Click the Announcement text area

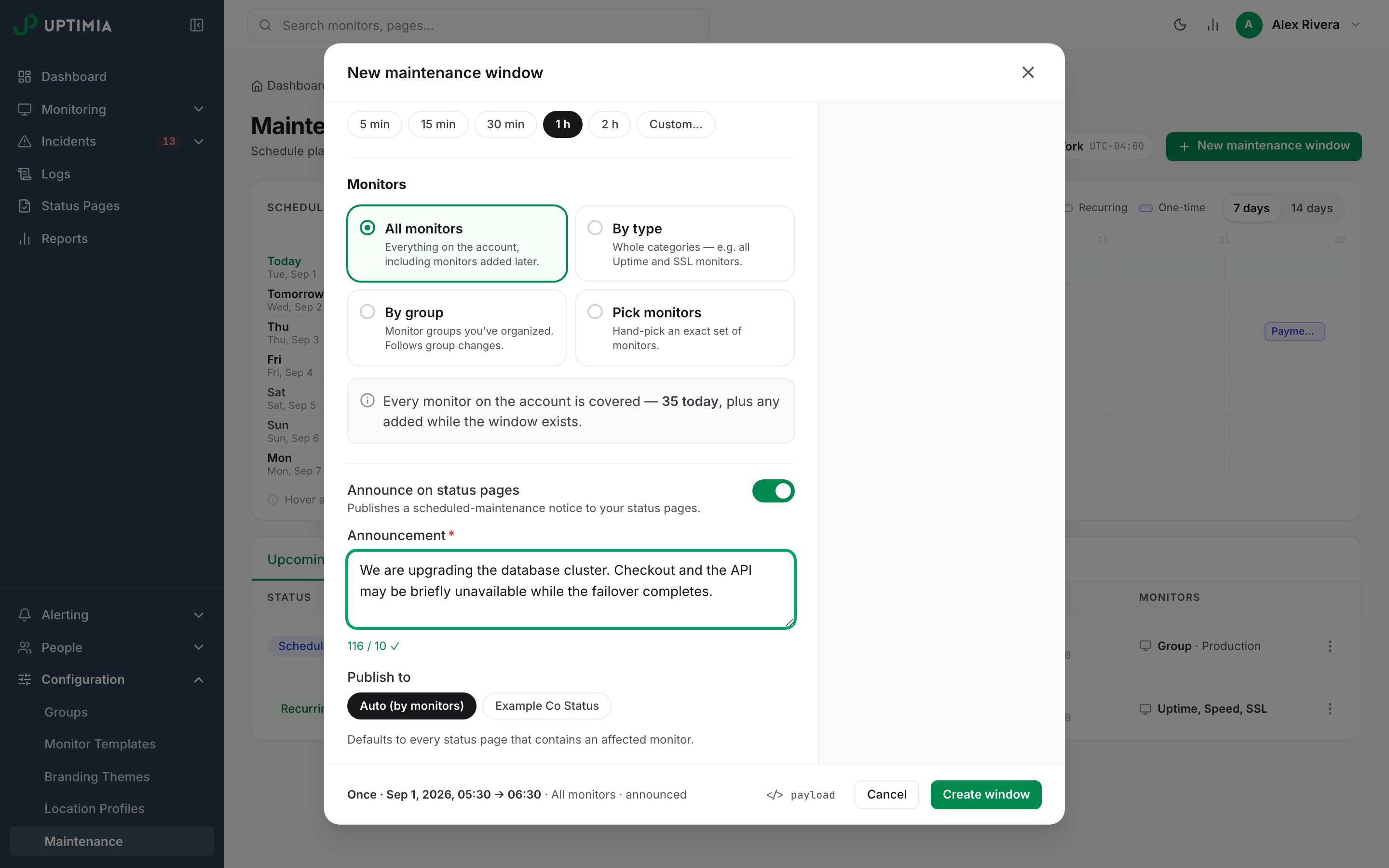click(x=571, y=590)
